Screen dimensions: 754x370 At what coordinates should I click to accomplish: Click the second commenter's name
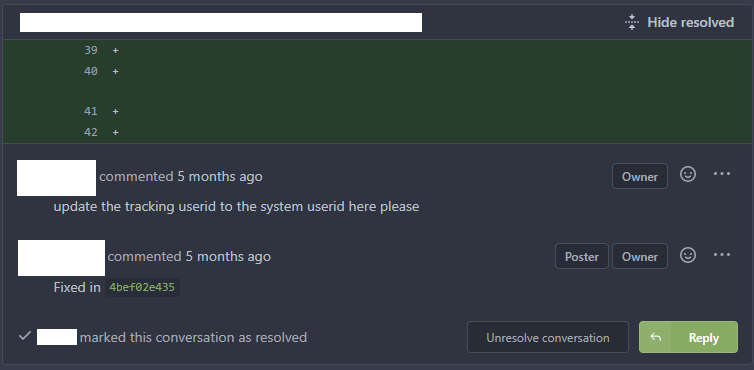pyautogui.click(x=61, y=258)
